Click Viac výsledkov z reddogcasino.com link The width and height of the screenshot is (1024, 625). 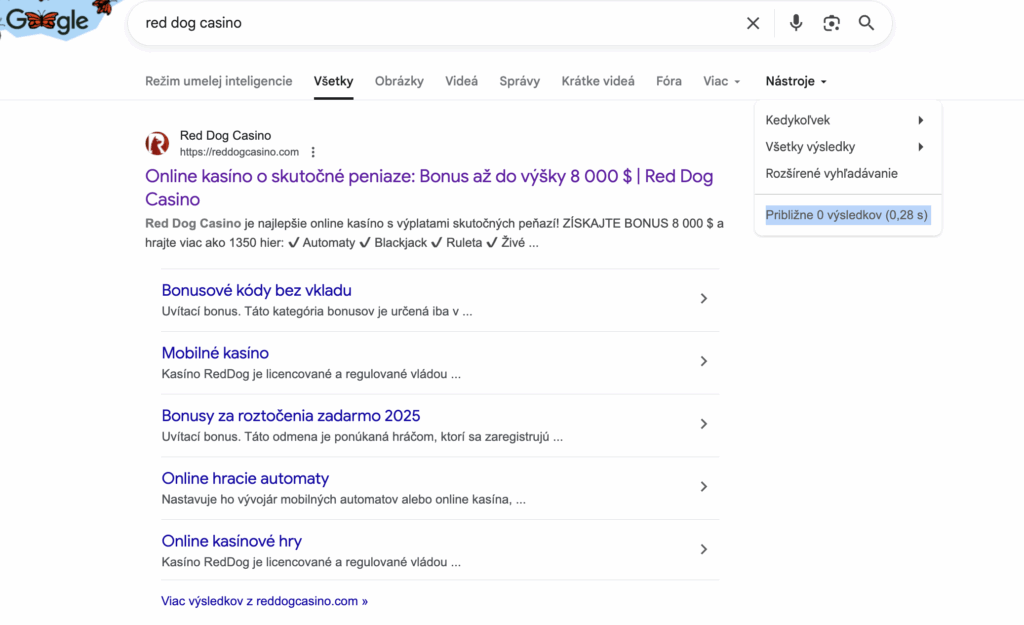264,601
